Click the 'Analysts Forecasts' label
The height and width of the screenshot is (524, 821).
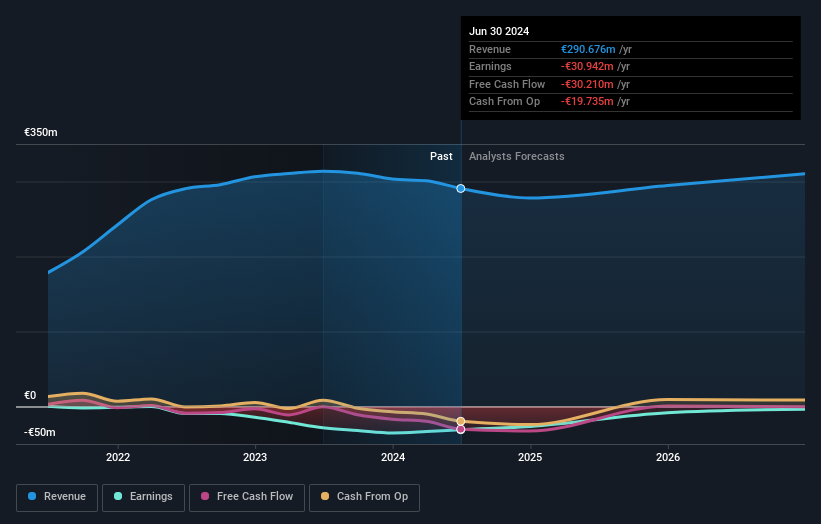point(517,156)
